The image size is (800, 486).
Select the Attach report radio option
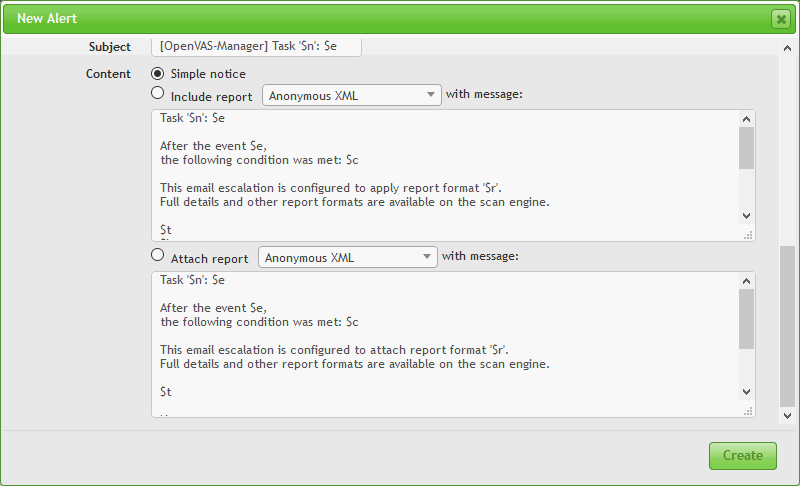point(158,255)
